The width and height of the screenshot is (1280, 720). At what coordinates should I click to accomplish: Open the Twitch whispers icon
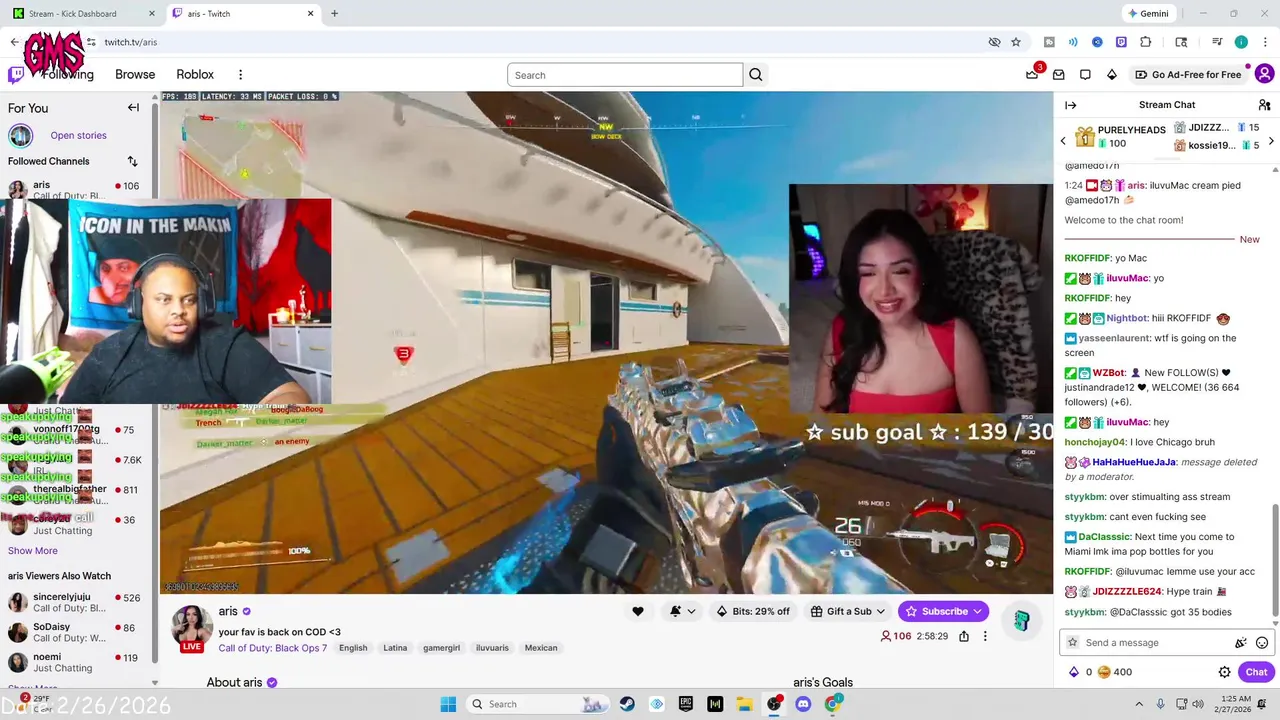(1085, 75)
